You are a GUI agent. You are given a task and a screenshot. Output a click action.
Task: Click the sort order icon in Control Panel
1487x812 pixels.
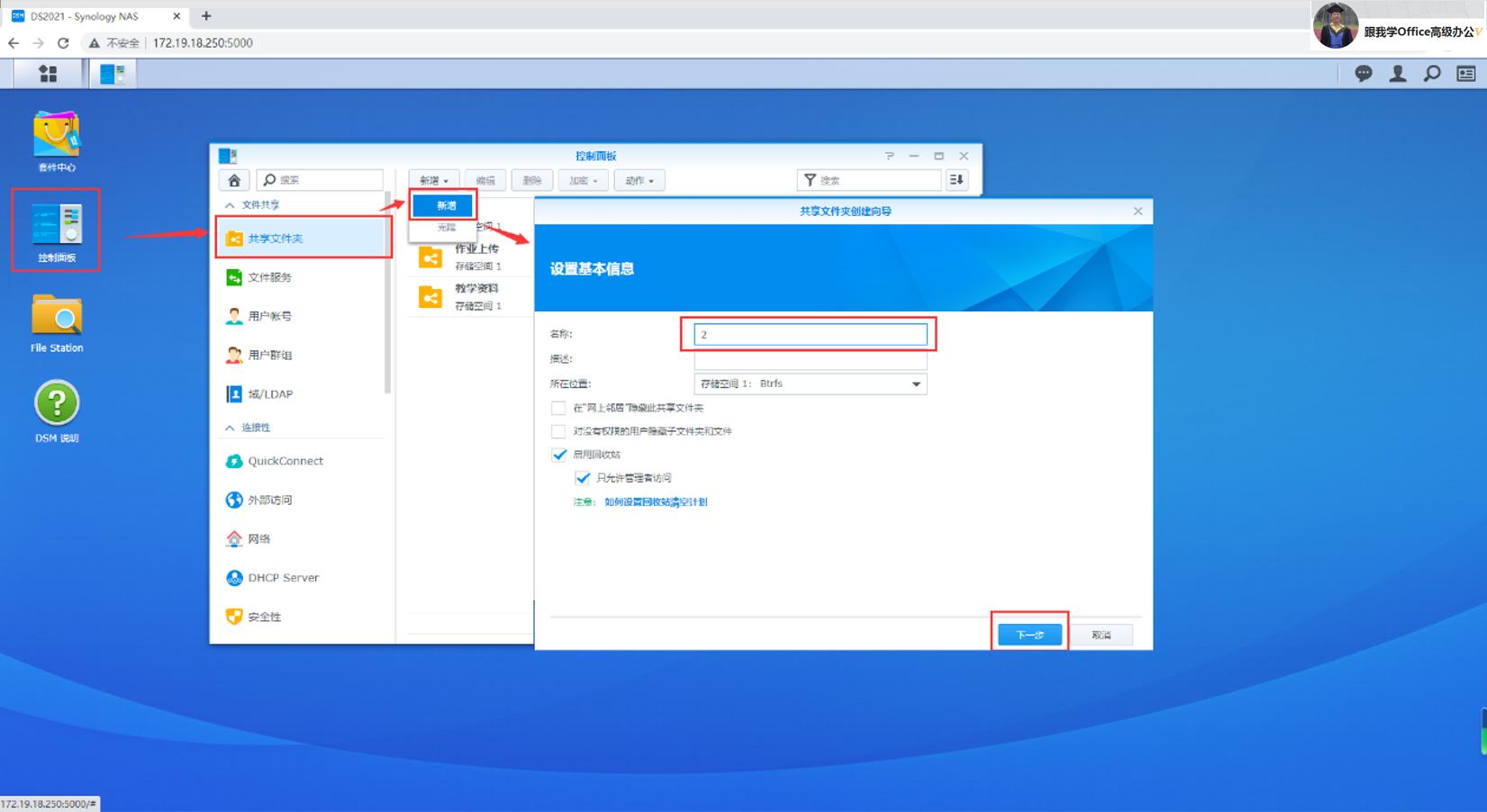click(957, 180)
